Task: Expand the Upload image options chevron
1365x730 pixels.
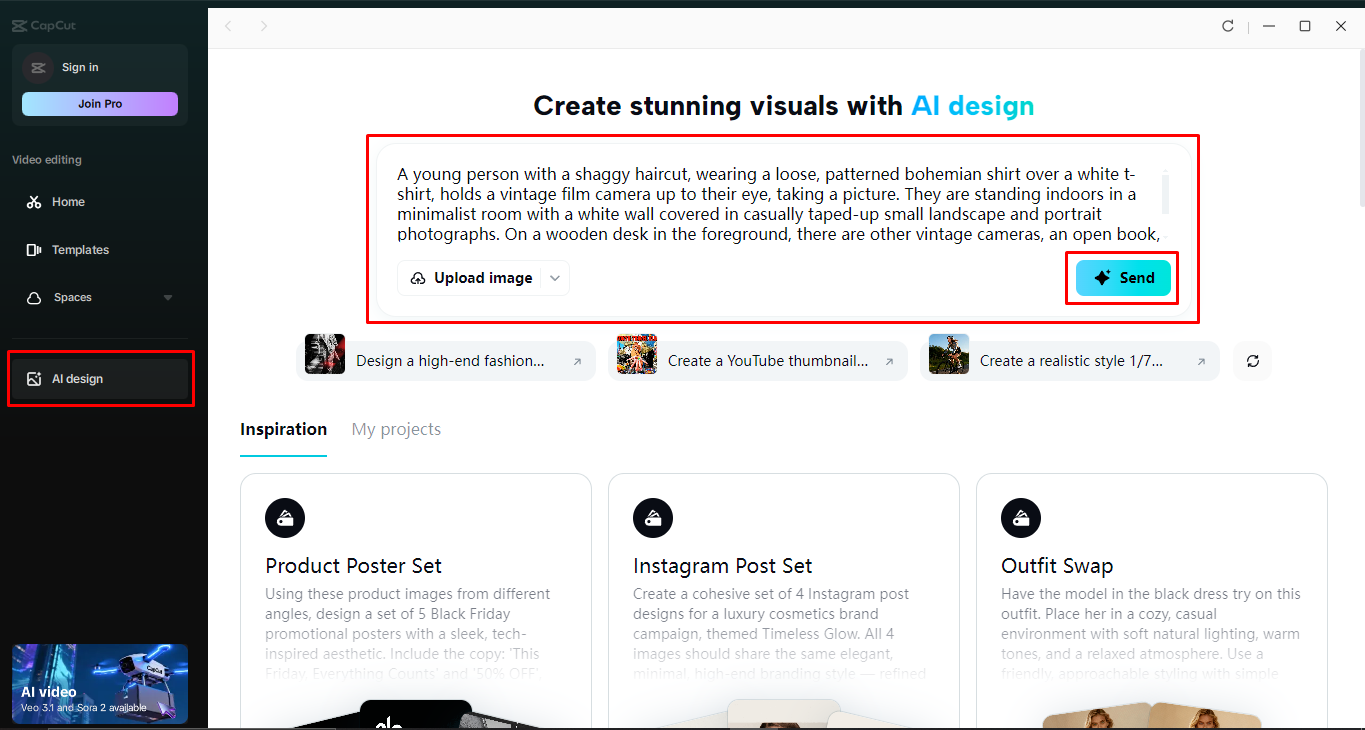Action: [555, 278]
